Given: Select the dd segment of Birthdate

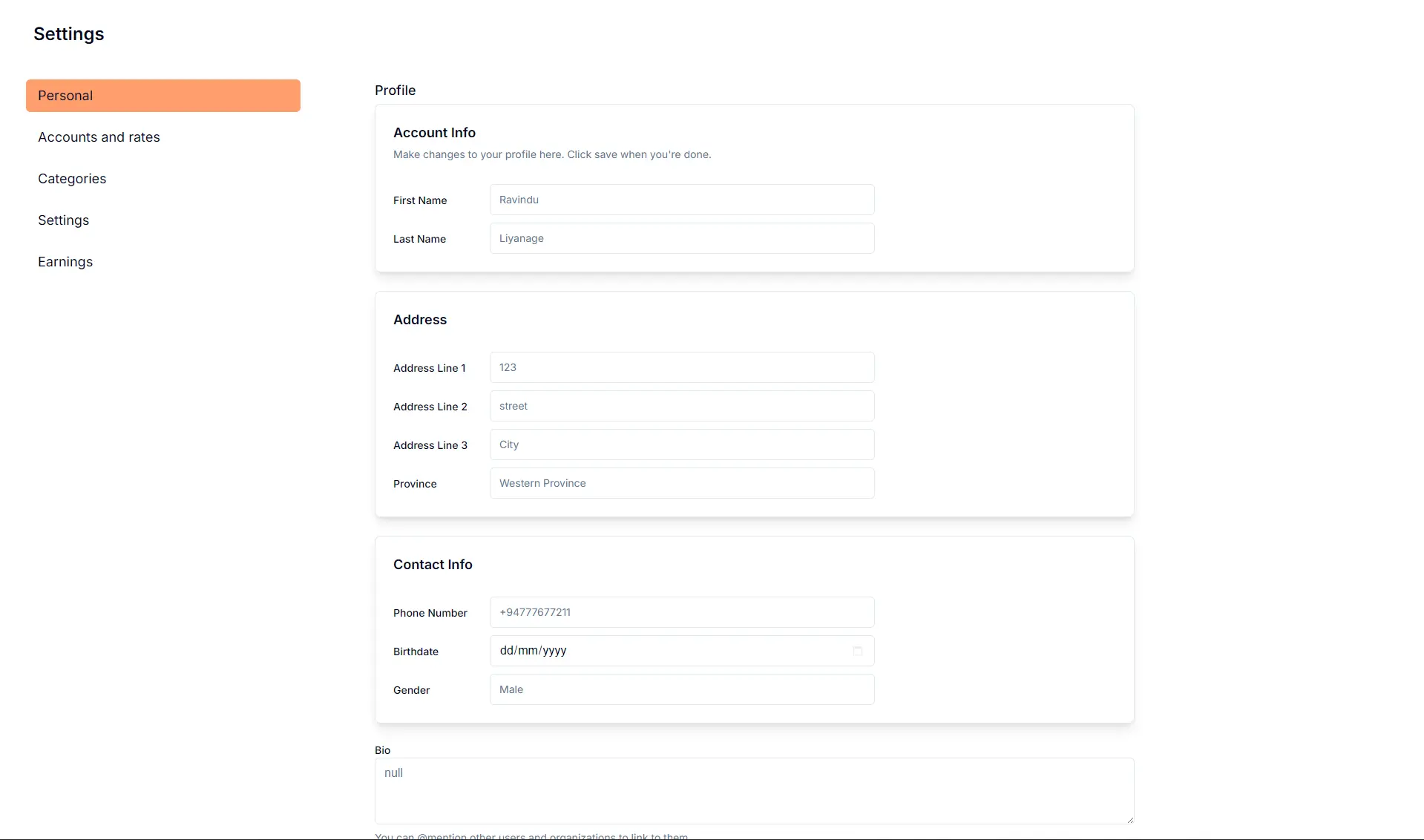Looking at the screenshot, I should click(x=507, y=651).
